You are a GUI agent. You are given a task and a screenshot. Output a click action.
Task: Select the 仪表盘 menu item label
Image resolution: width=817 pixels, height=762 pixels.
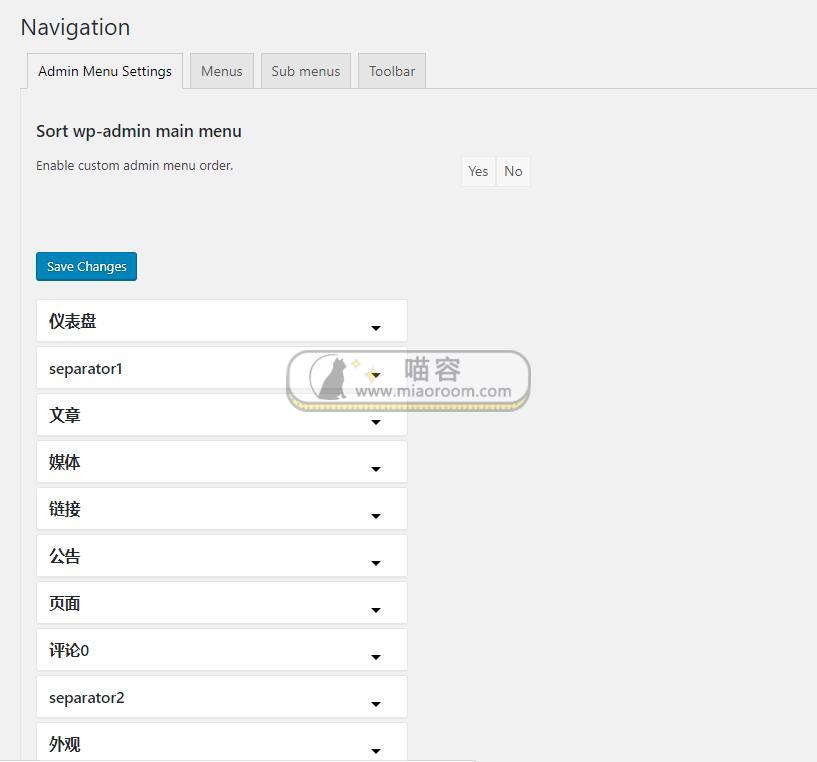point(72,321)
